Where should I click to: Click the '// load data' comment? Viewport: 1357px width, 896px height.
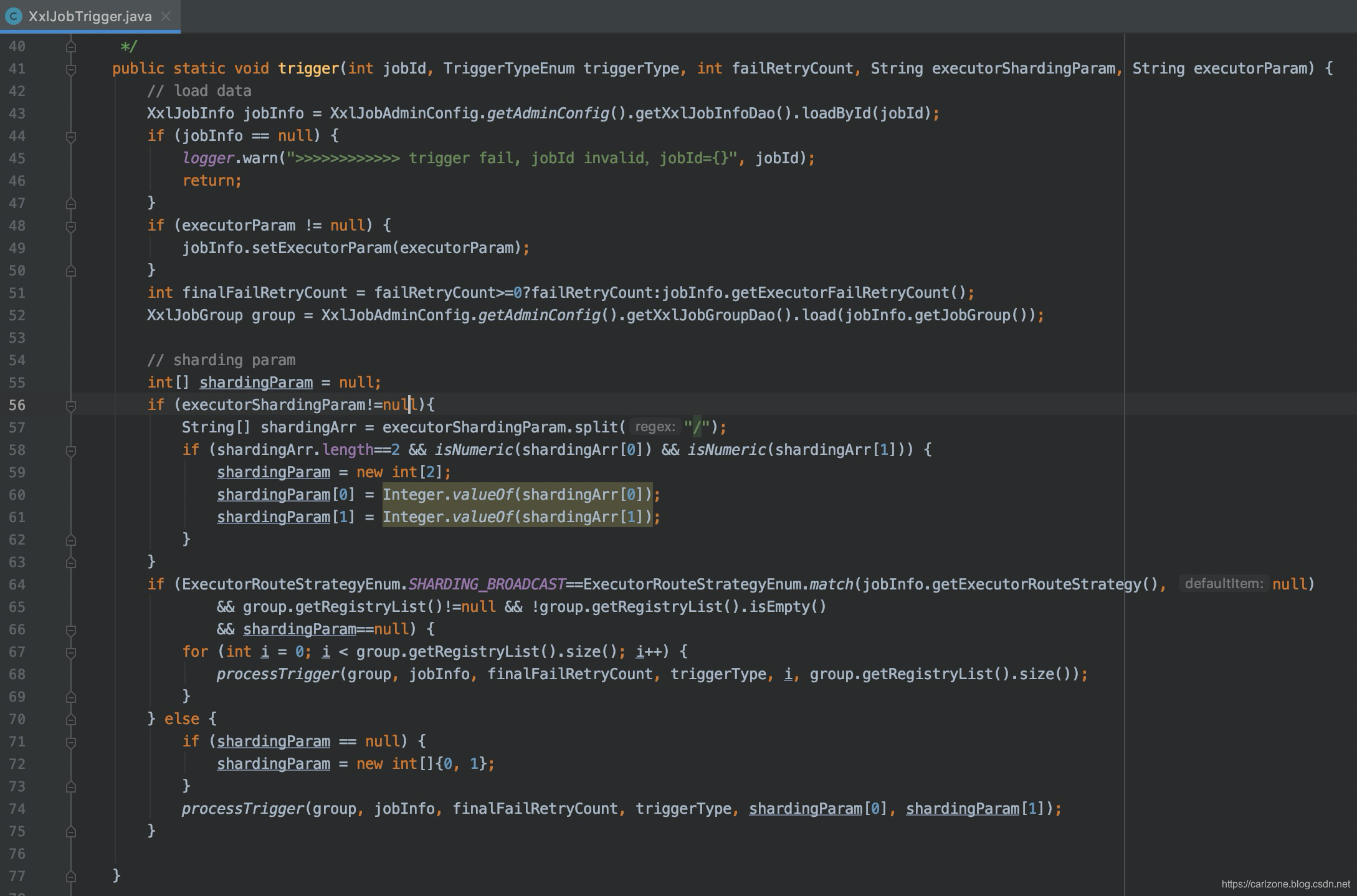pyautogui.click(x=199, y=91)
